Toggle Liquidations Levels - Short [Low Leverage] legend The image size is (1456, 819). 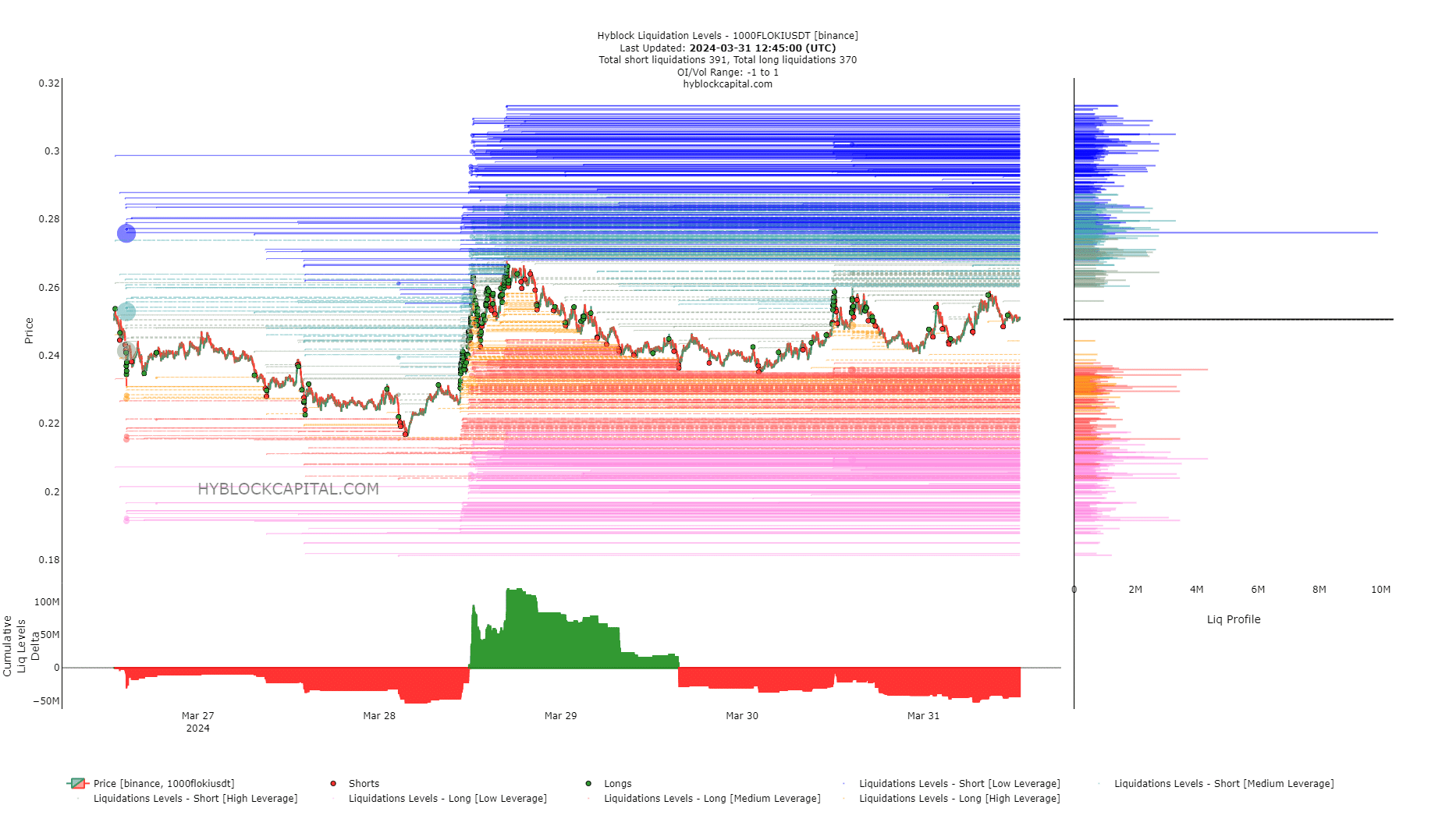tap(950, 783)
